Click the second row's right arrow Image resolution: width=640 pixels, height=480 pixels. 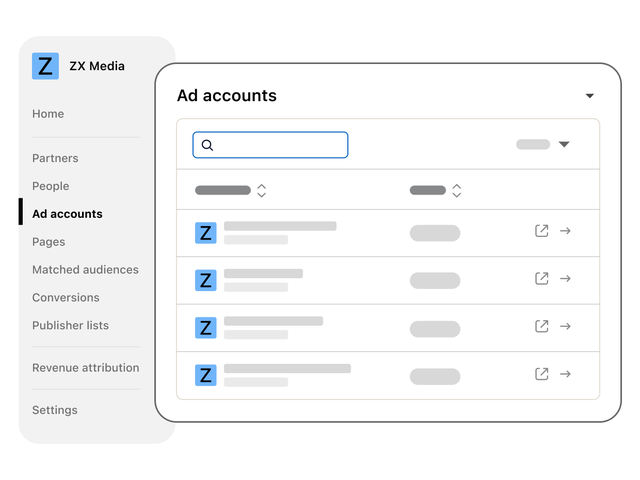[x=565, y=279]
